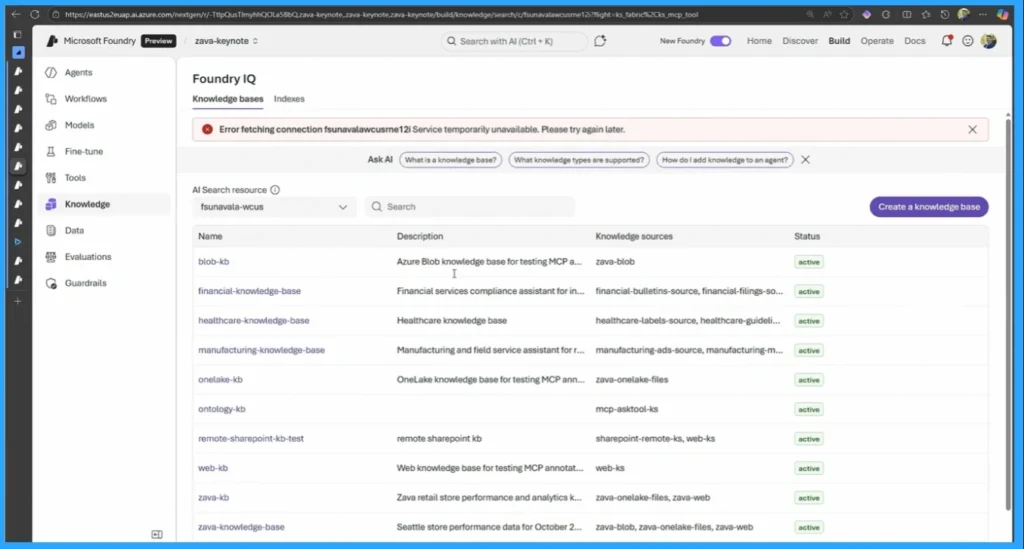Open Docs in top navigation

click(x=915, y=40)
